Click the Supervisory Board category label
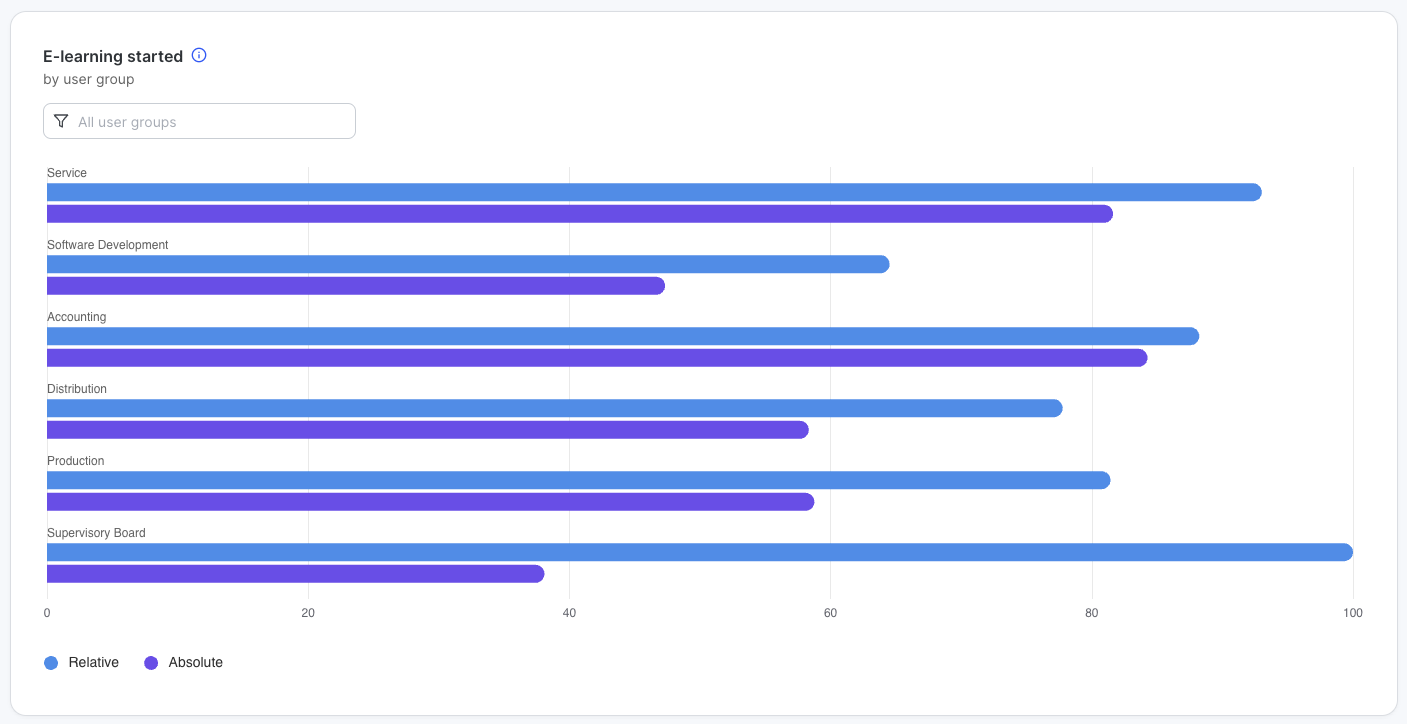The image size is (1407, 724). [x=96, y=533]
